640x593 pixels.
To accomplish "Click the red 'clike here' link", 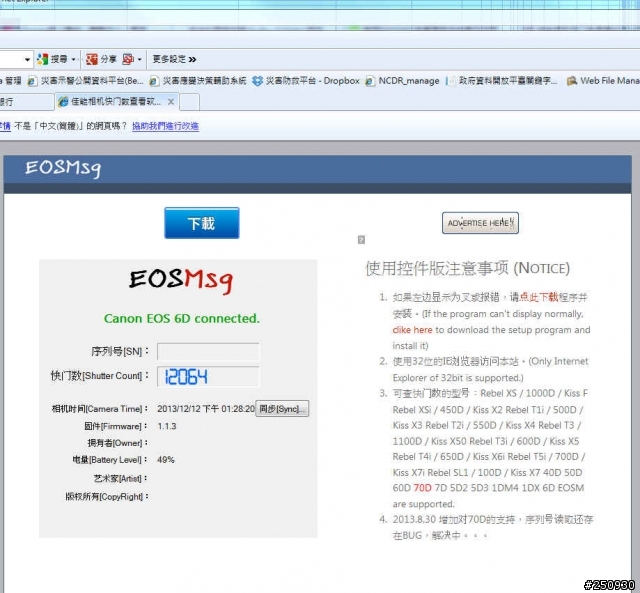I will [412, 330].
